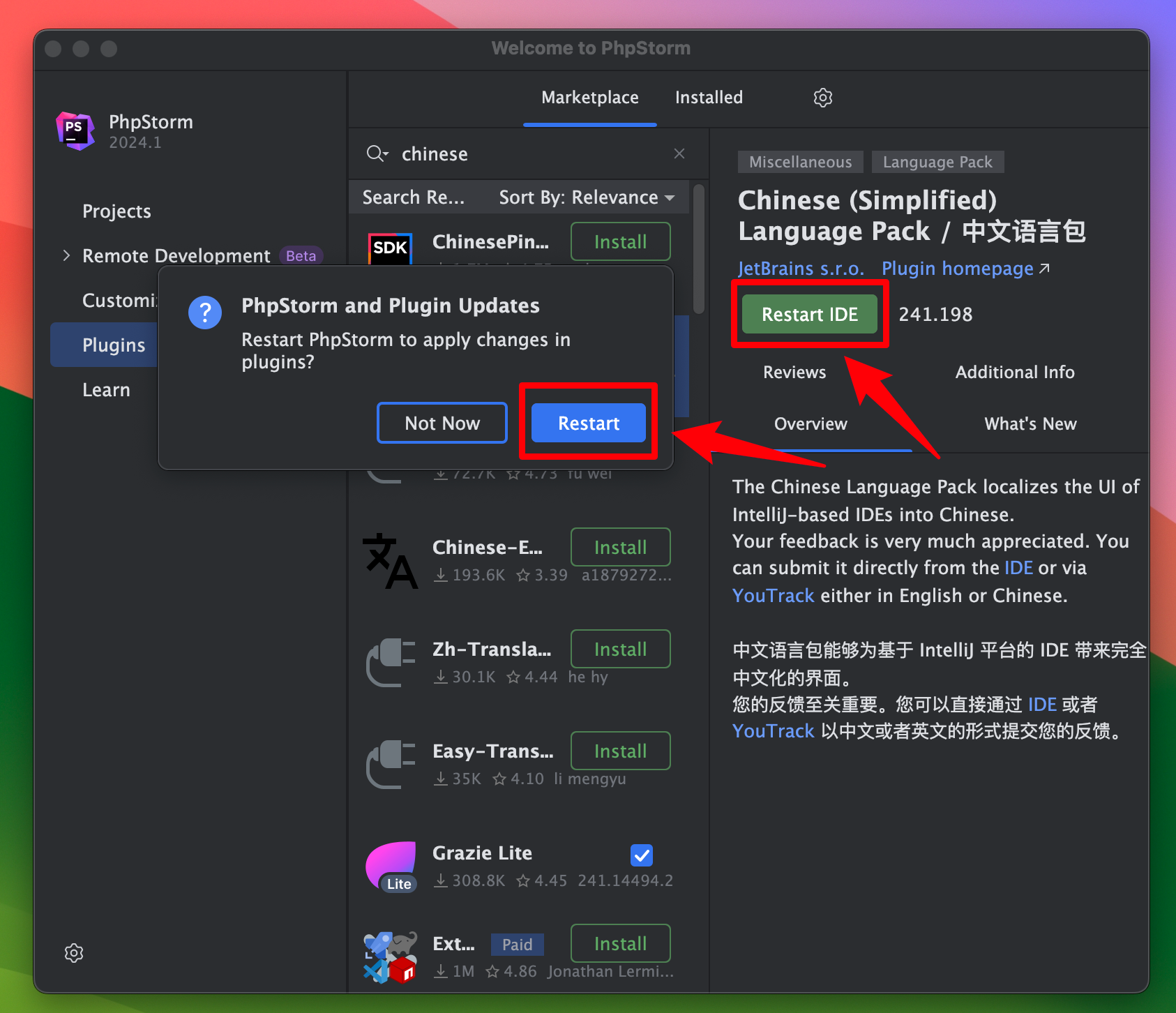
Task: Click the ChinesePinyin SDK plugin icon
Action: coord(391,248)
